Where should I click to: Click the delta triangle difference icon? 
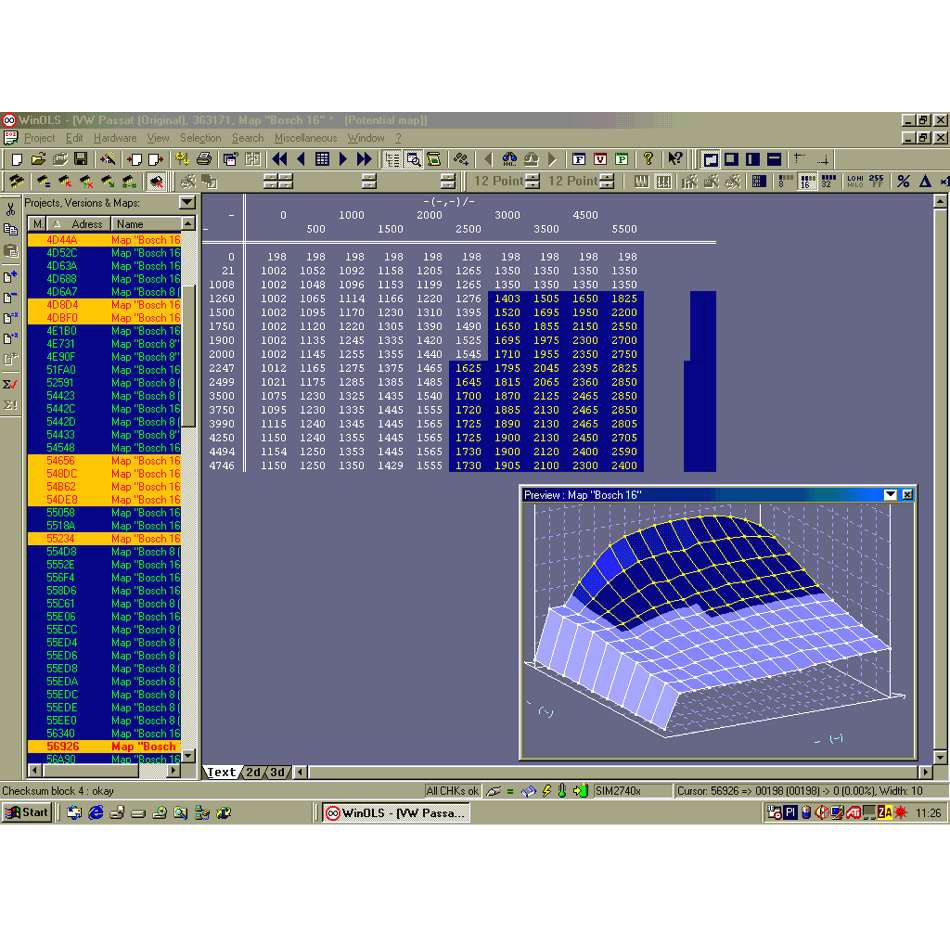click(x=925, y=181)
